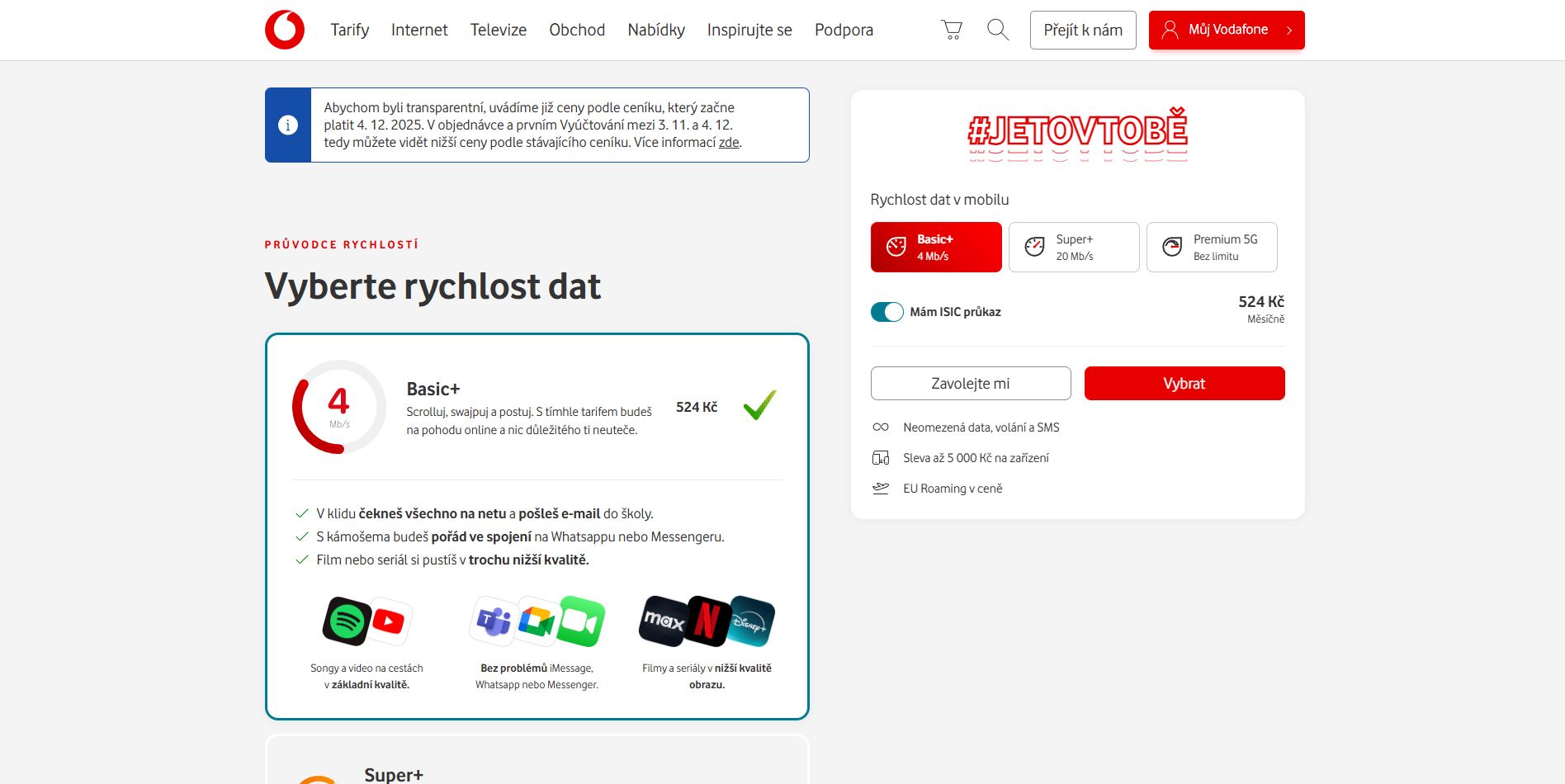Click the Přejít k nám button
Viewport: 1565px width, 784px height.
(1083, 30)
